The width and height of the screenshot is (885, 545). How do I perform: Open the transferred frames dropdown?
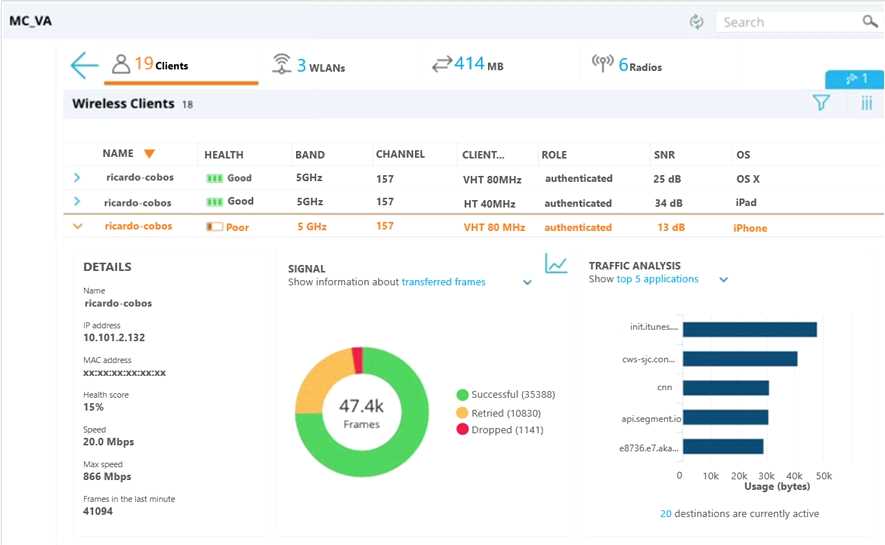pyautogui.click(x=527, y=283)
